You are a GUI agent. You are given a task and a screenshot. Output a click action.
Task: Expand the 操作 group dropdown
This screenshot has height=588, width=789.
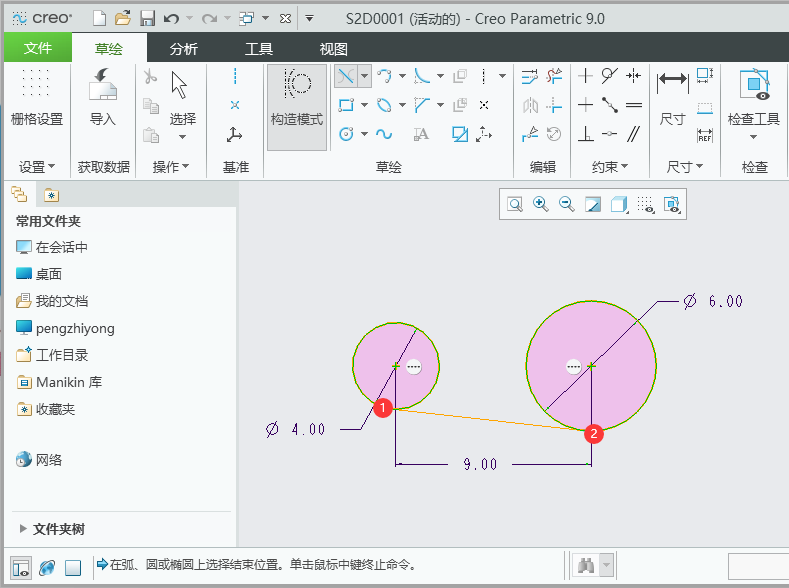click(x=171, y=166)
